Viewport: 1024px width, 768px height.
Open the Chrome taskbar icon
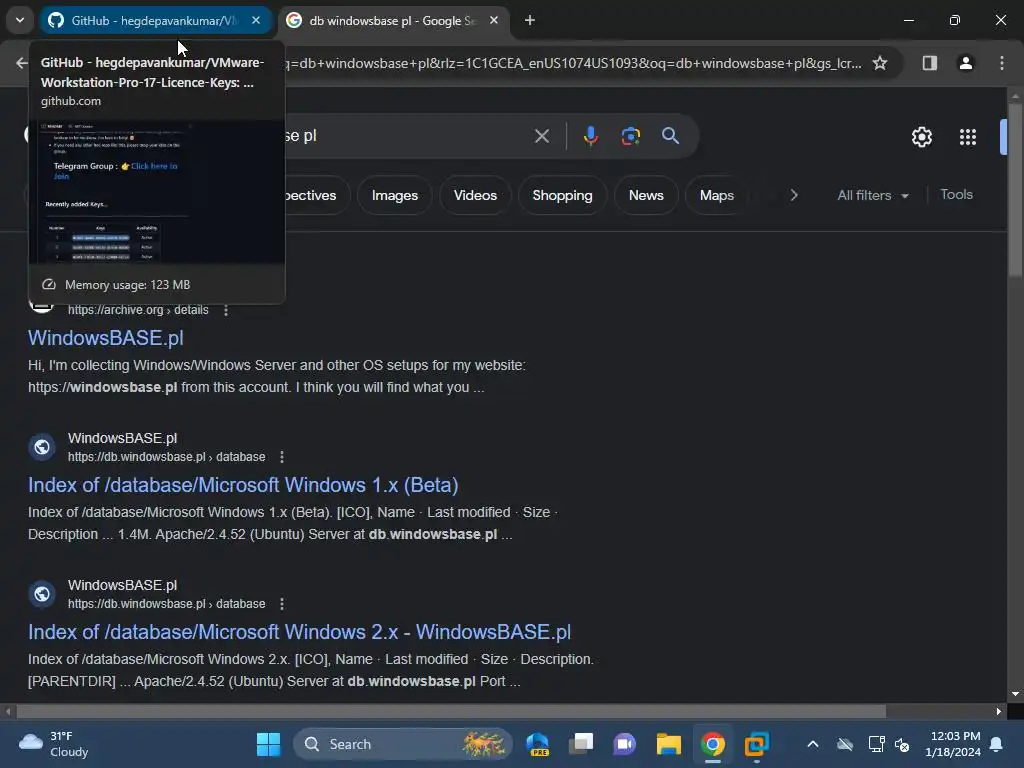pos(712,744)
